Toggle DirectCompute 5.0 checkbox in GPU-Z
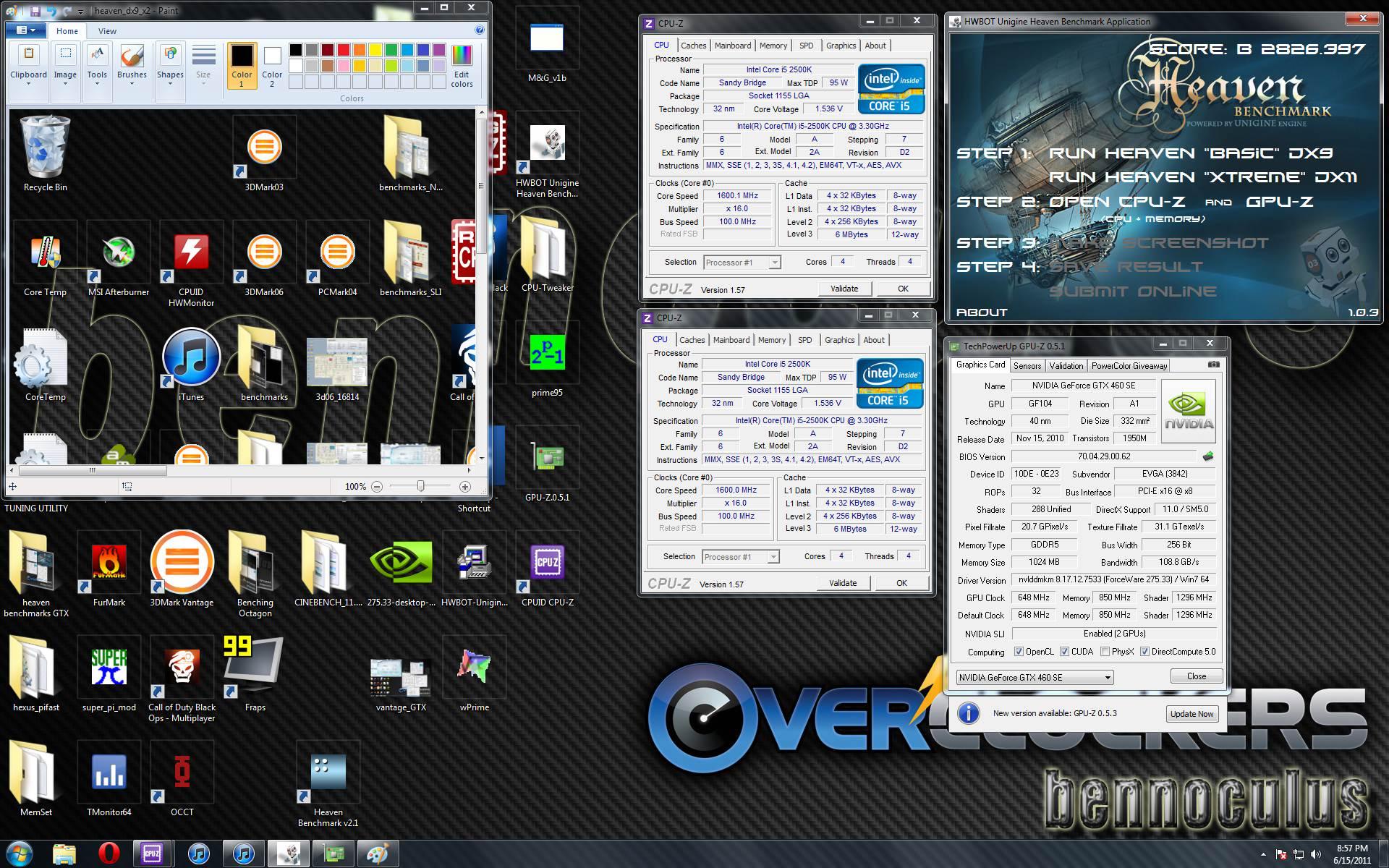Screen dimensions: 1389x868 point(1144,652)
